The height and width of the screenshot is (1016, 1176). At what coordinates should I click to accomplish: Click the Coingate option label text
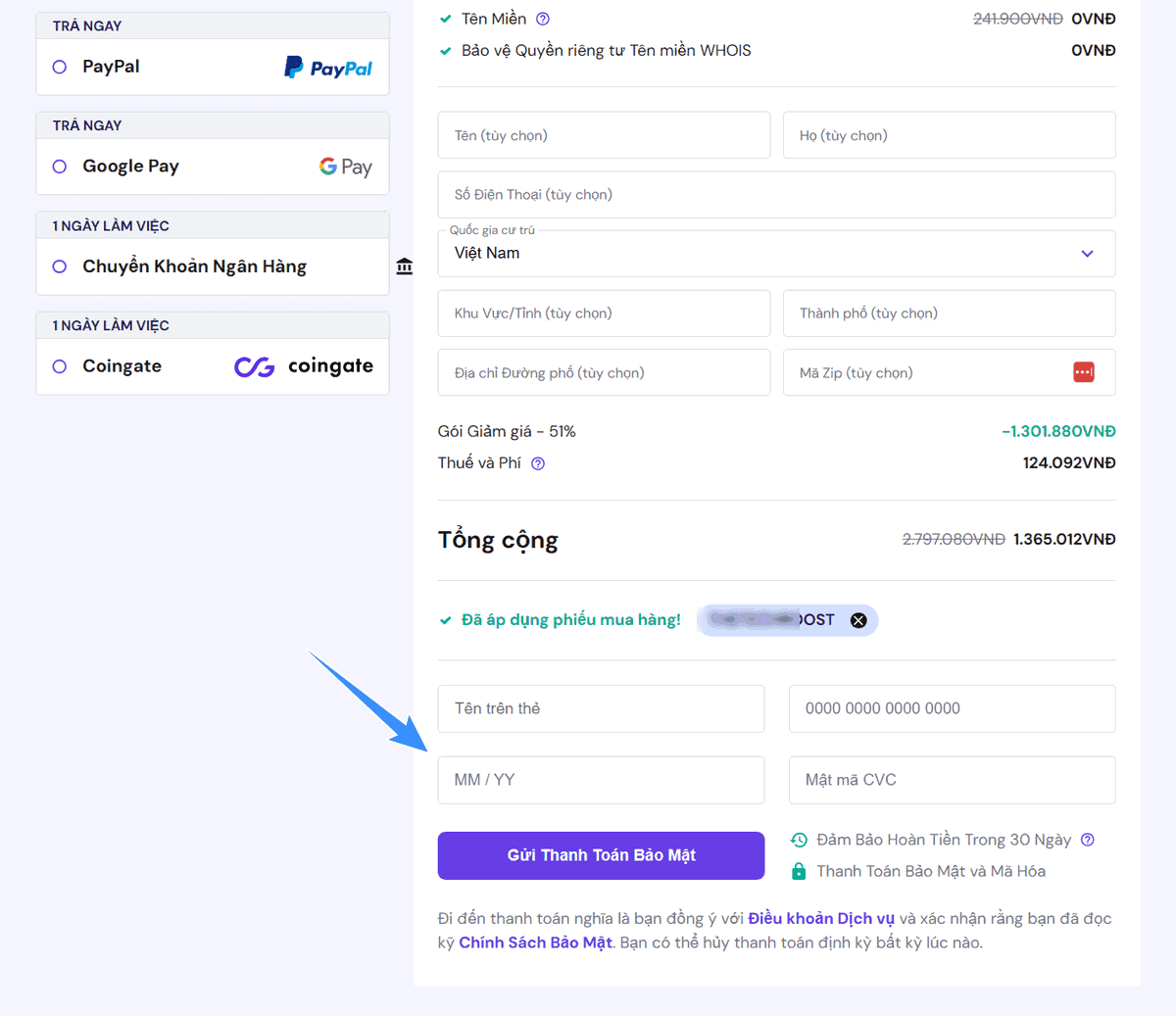coord(122,366)
